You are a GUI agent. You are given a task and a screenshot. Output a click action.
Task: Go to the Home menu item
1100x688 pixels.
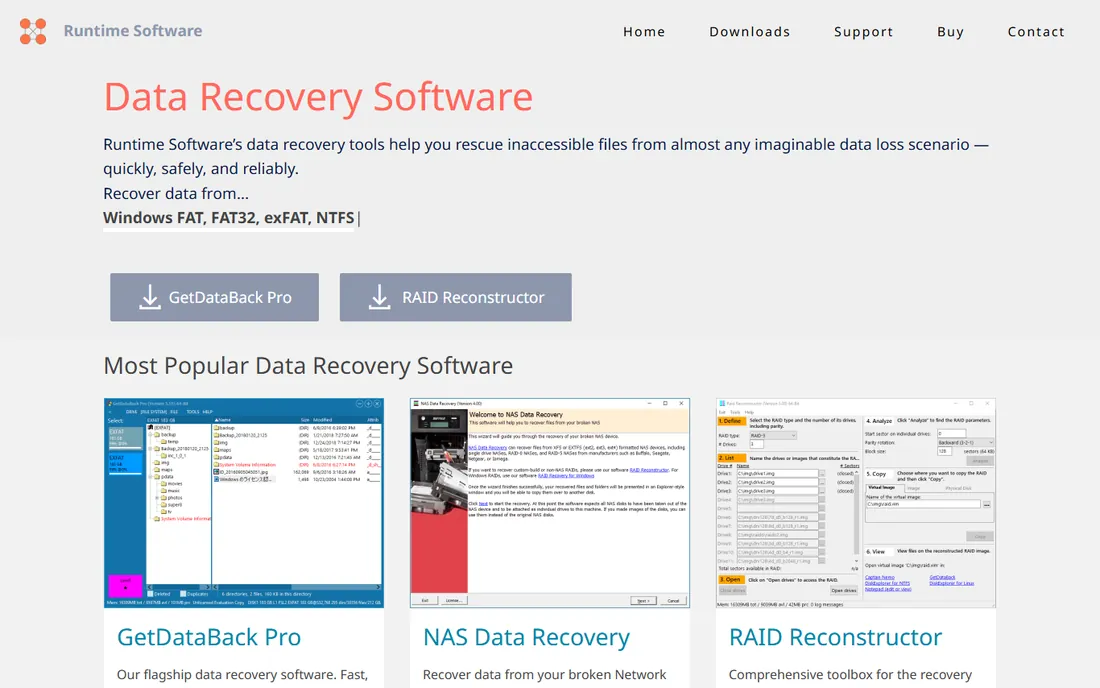tap(644, 32)
